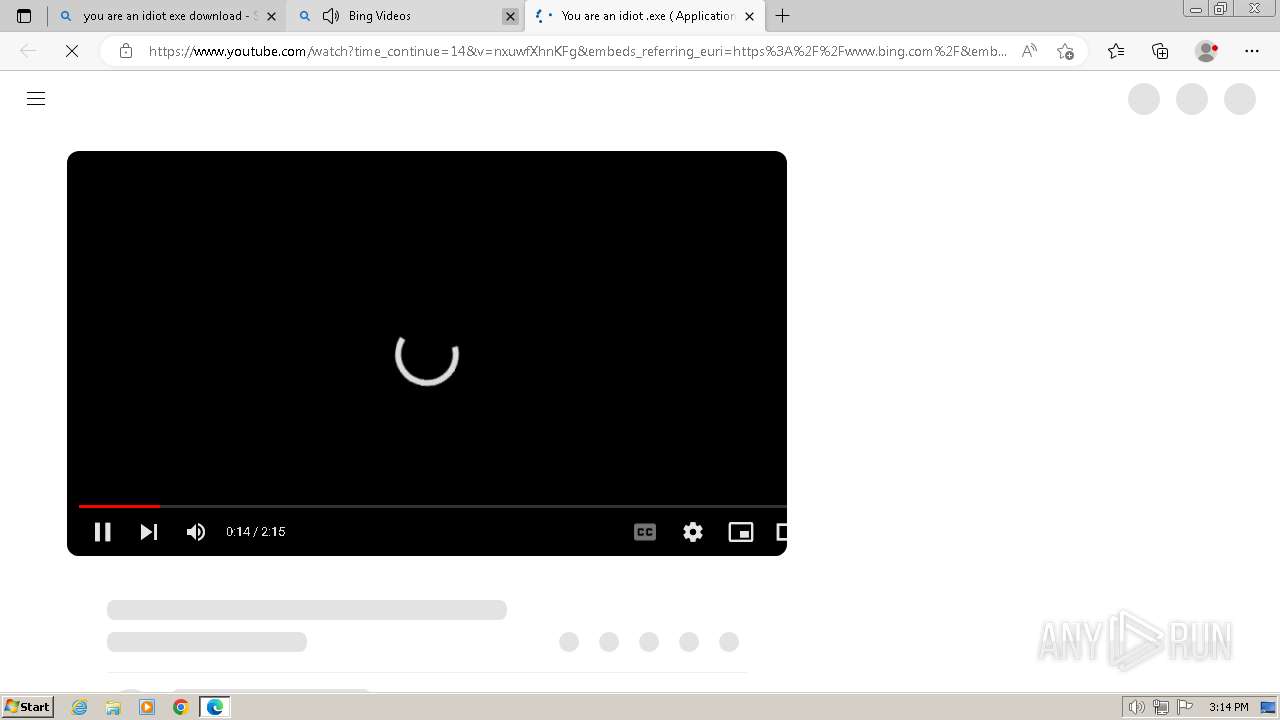Mute the video volume

[196, 532]
